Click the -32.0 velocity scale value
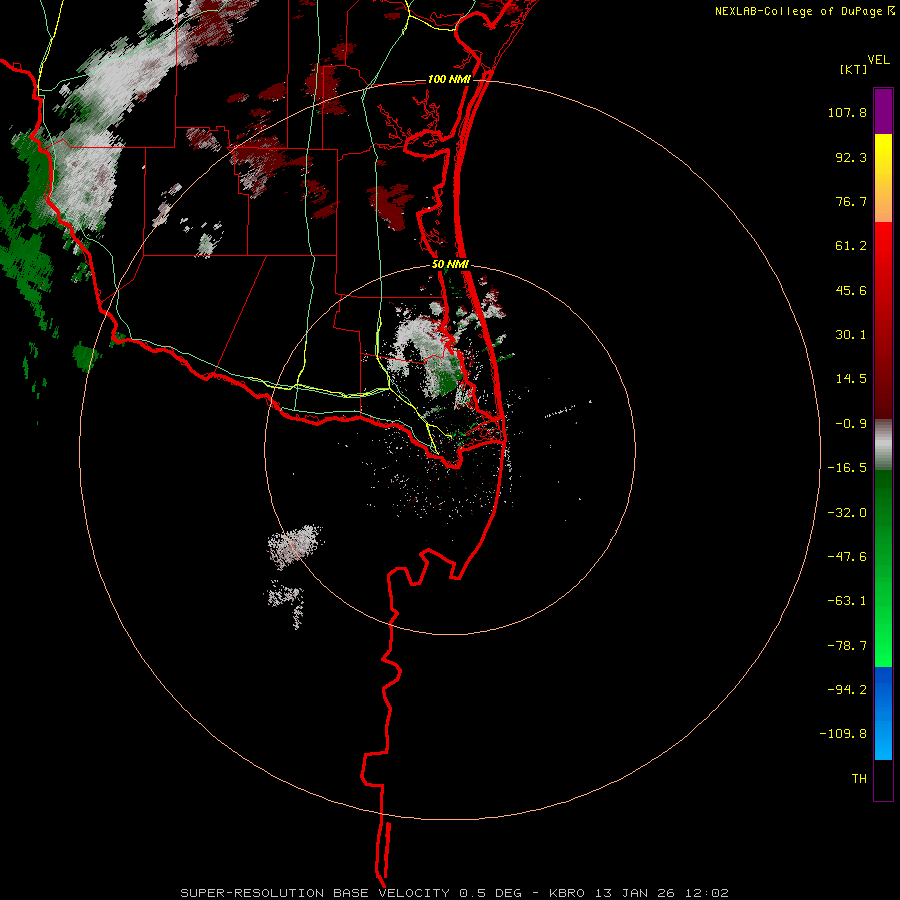This screenshot has height=900, width=900. coord(847,513)
